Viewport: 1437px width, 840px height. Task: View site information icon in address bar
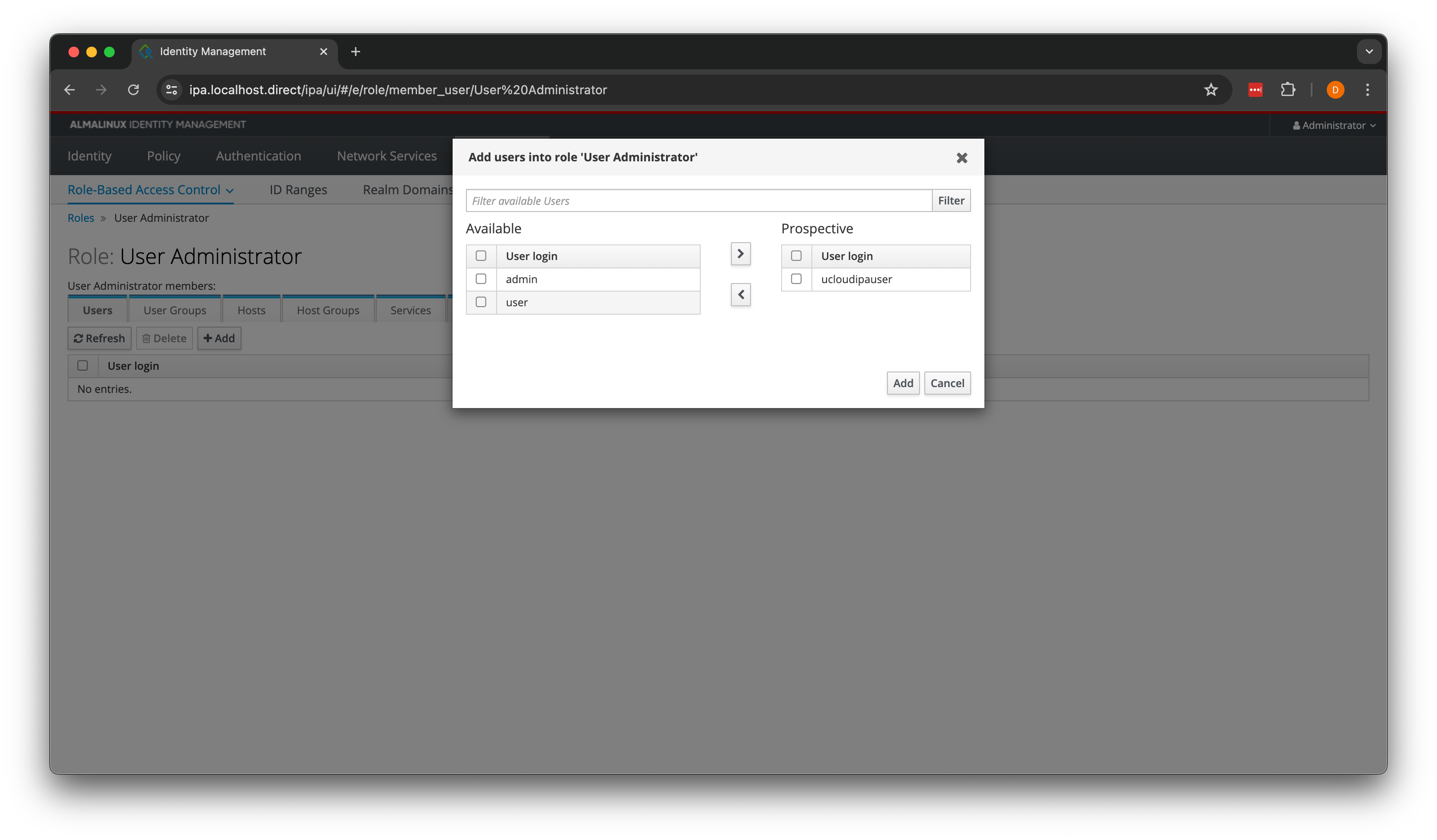(172, 89)
